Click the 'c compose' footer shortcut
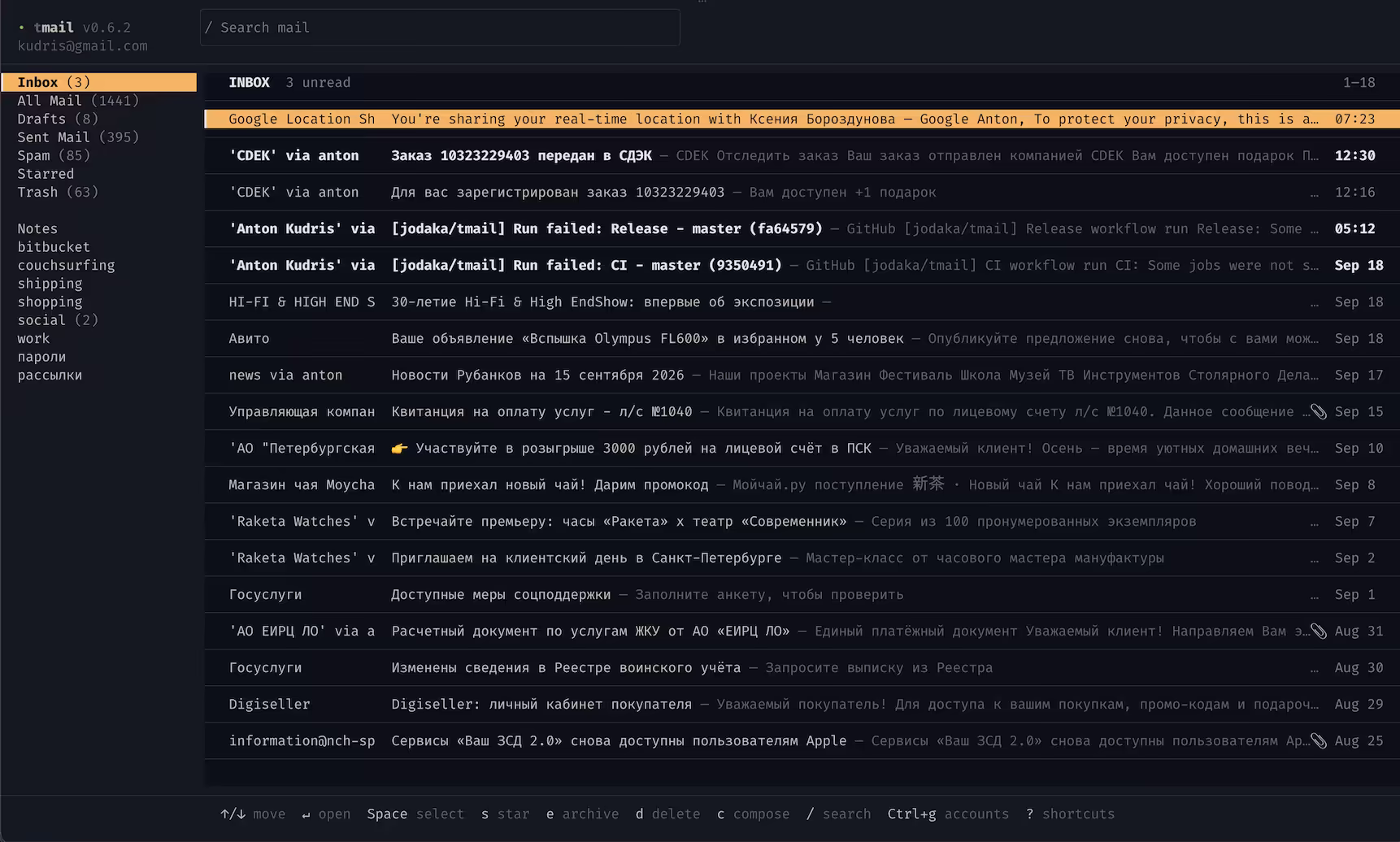Image resolution: width=1400 pixels, height=842 pixels. [x=753, y=814]
